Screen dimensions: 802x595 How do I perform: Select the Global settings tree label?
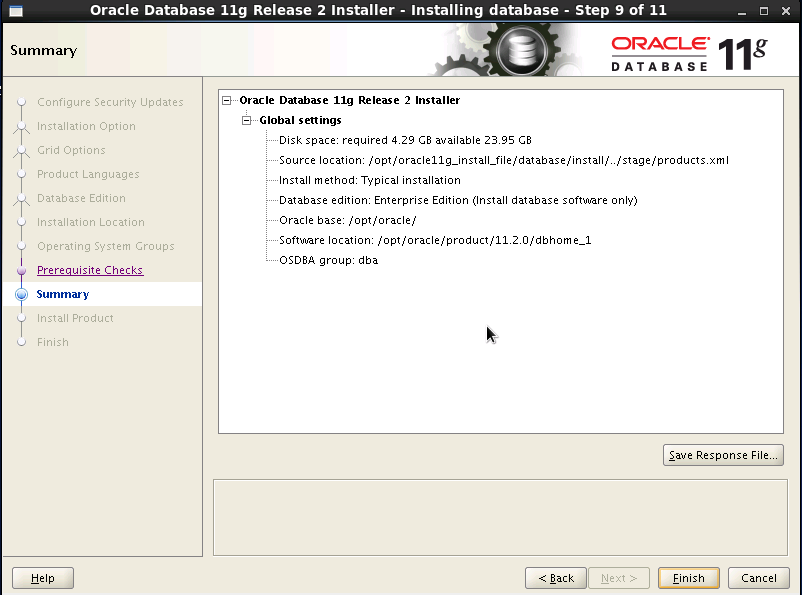(300, 120)
